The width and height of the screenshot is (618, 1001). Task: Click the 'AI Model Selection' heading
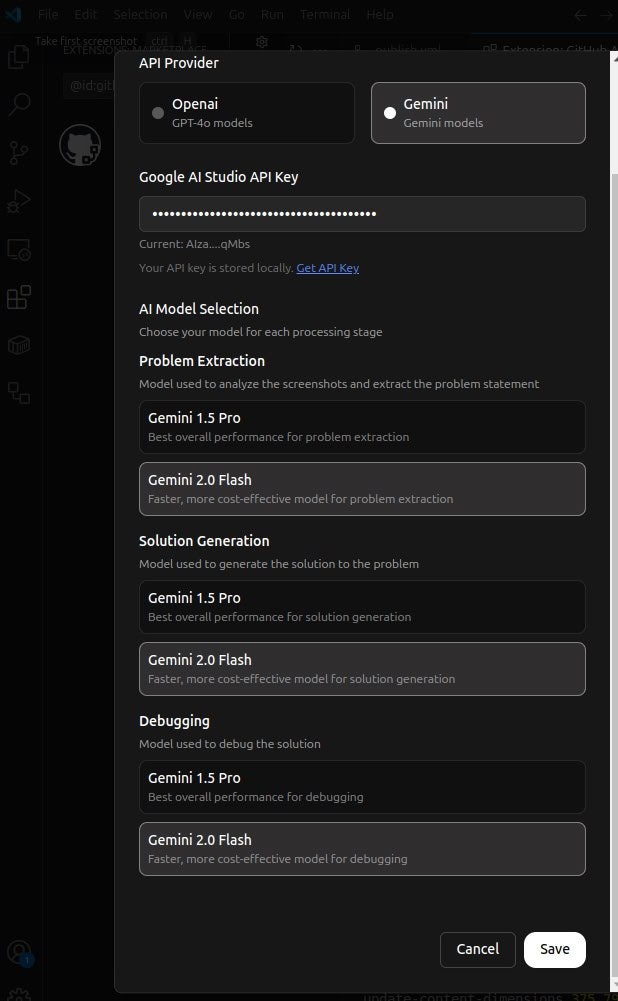[199, 309]
